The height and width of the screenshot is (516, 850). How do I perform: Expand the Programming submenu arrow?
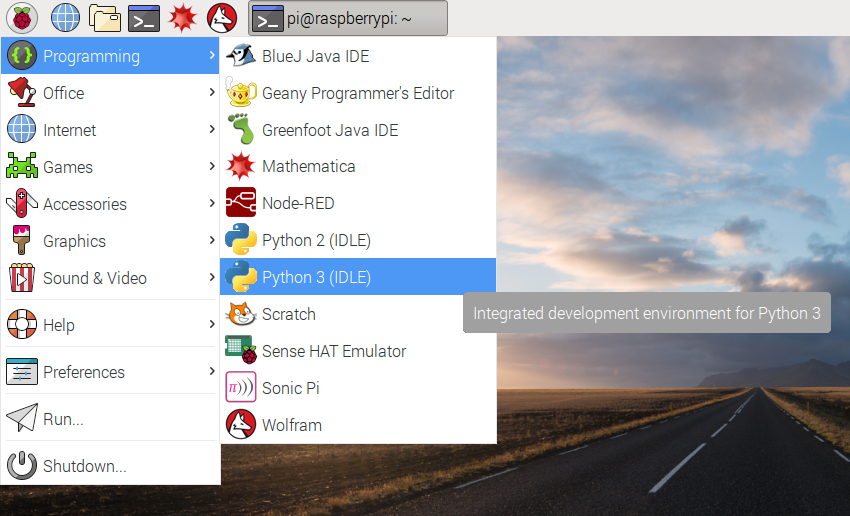point(211,55)
